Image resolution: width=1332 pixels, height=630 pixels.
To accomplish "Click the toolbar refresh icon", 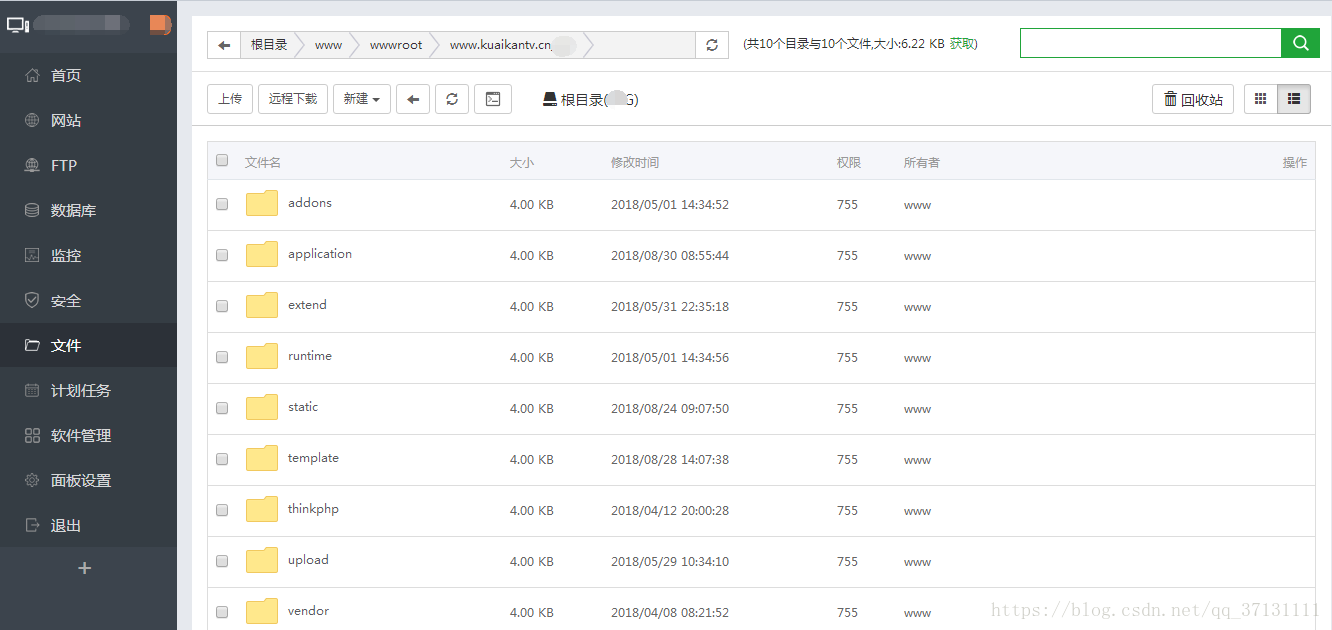I will 452,99.
